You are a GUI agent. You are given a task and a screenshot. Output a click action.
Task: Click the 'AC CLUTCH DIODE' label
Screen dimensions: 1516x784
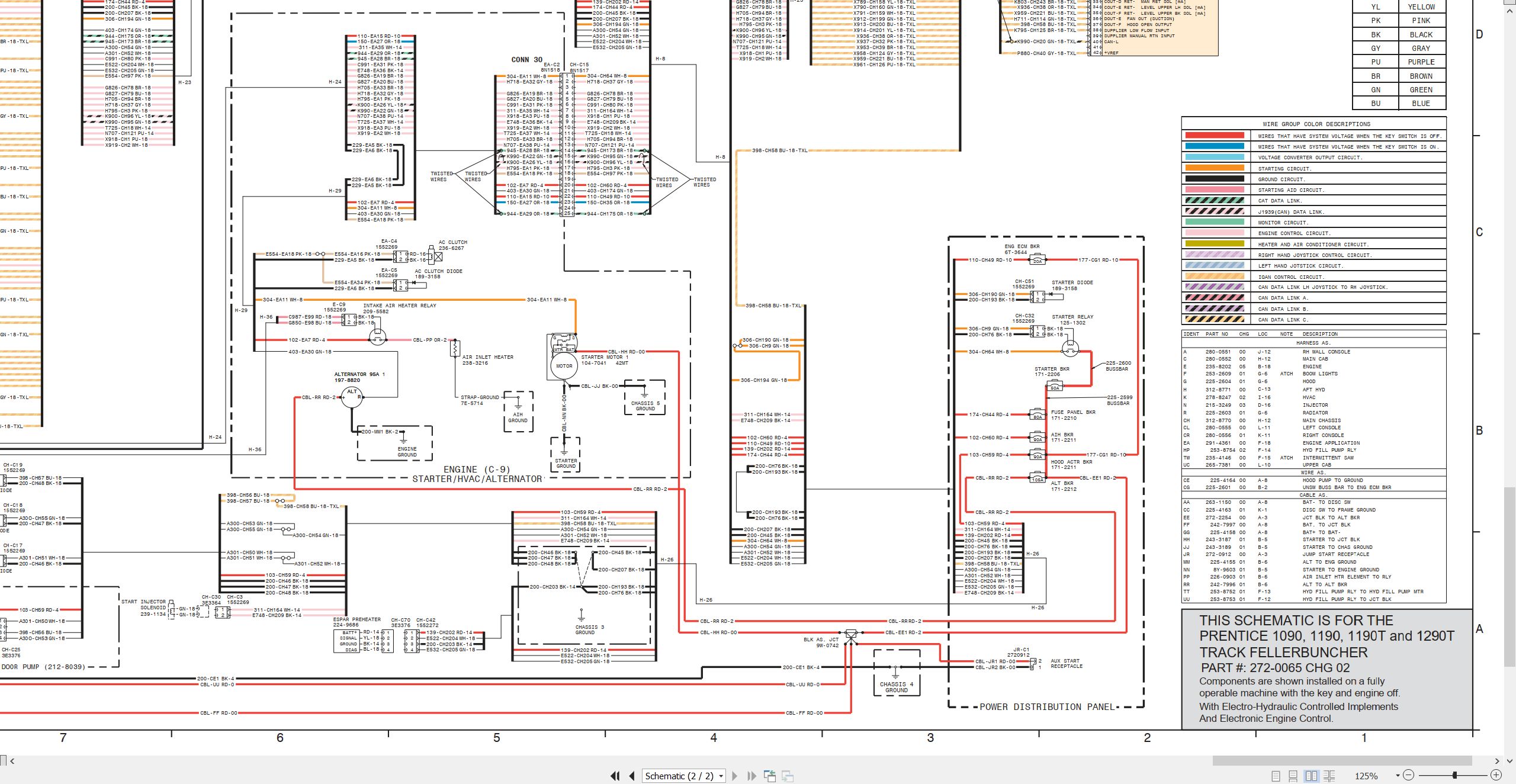[439, 271]
